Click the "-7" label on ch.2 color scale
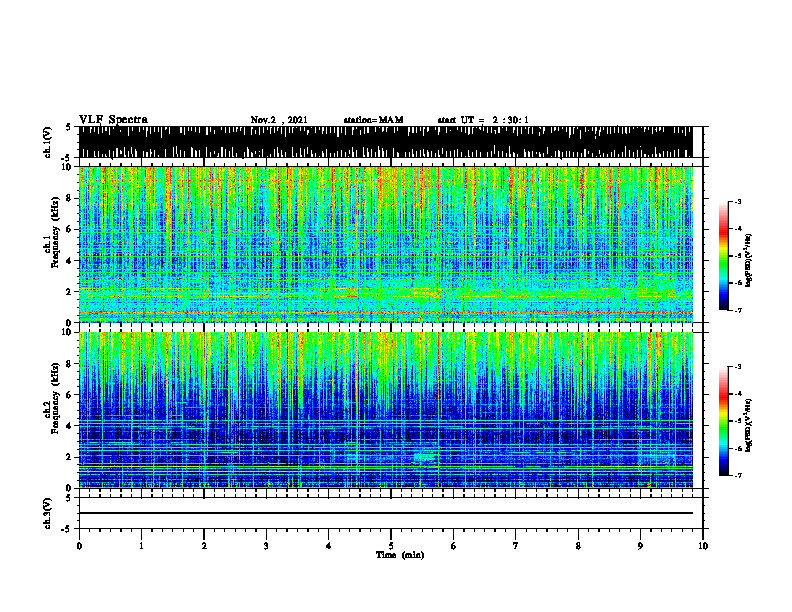The image size is (792, 612). [738, 475]
